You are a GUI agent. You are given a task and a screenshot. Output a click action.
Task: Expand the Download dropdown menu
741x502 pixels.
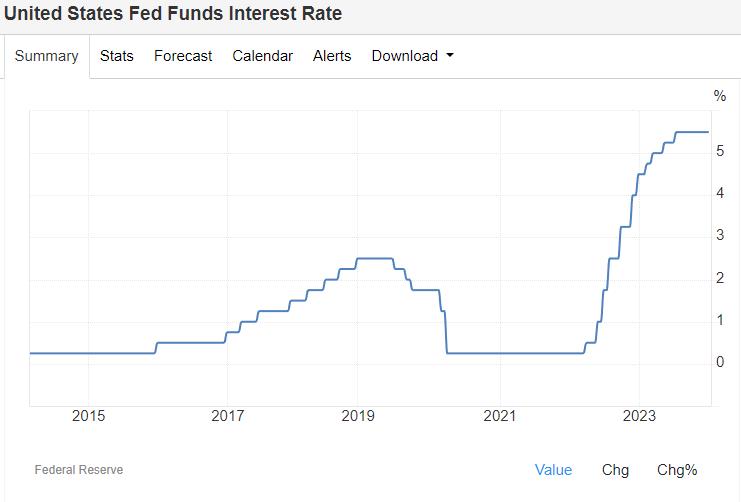point(412,56)
